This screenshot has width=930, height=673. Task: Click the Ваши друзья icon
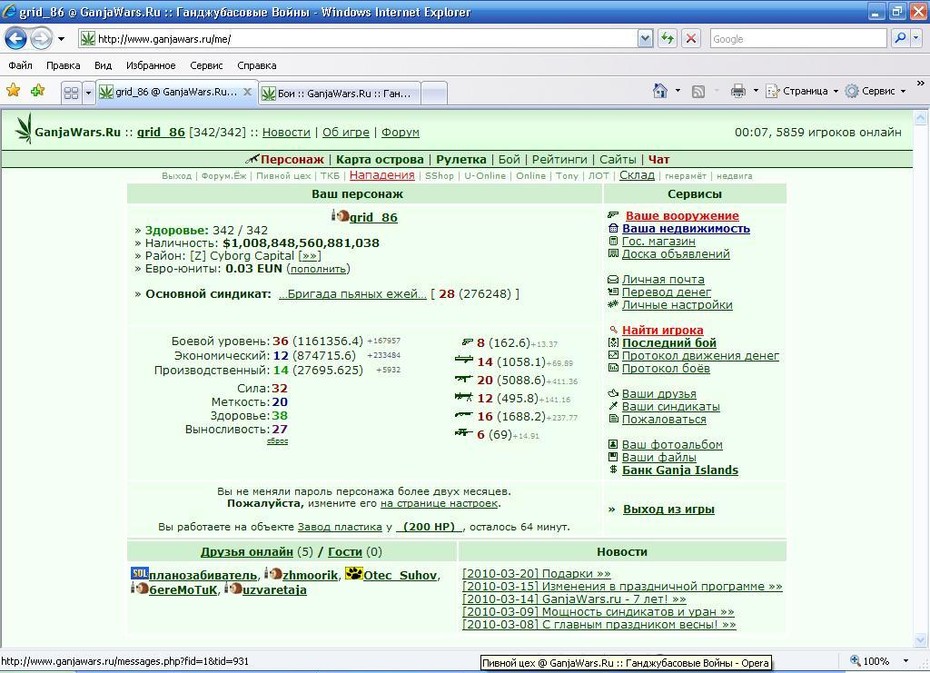[x=613, y=393]
